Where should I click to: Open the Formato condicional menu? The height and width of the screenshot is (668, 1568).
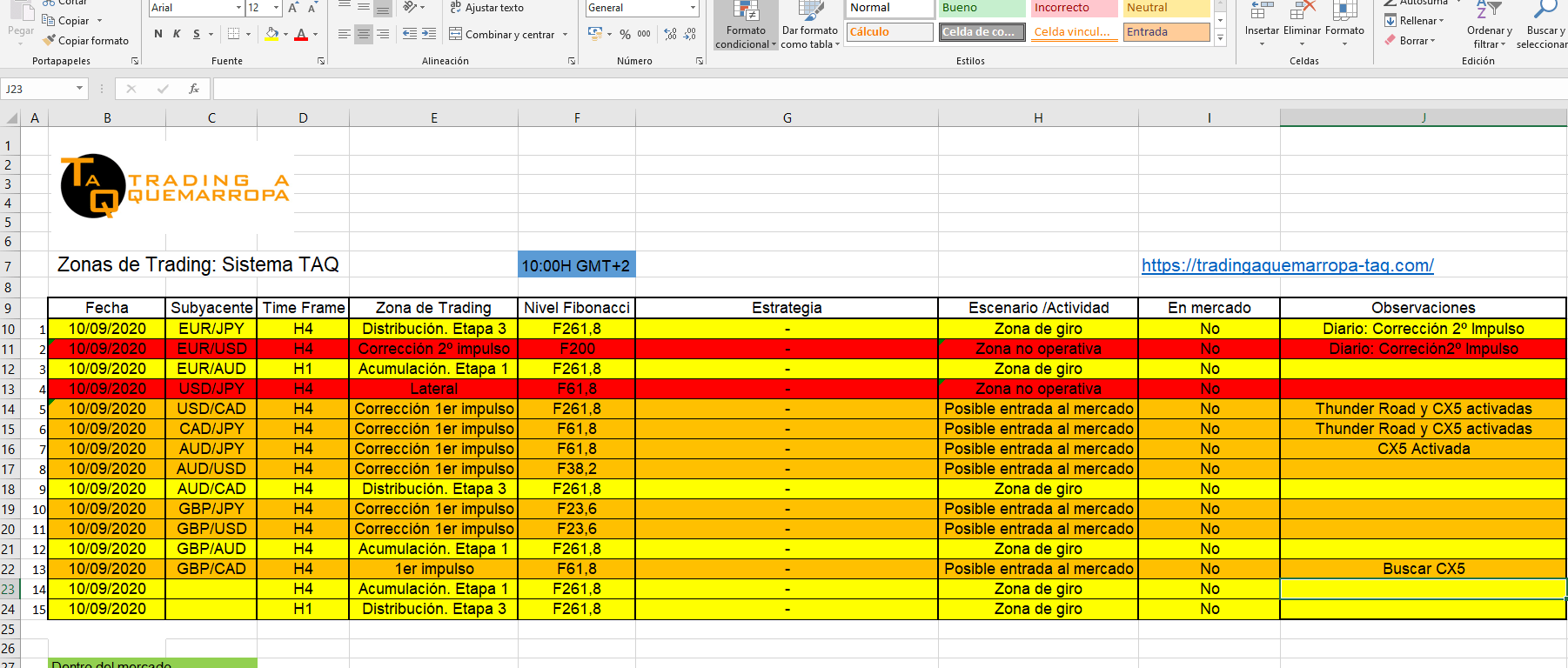746,26
